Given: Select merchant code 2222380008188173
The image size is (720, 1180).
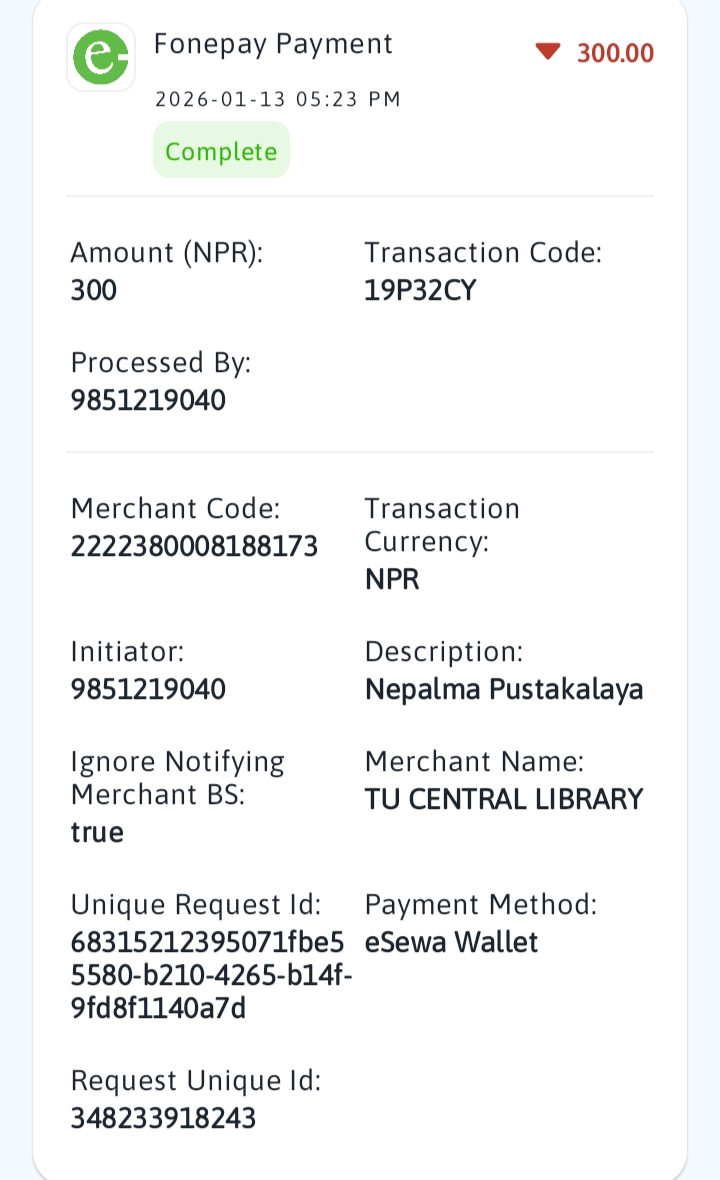Looking at the screenshot, I should (194, 546).
